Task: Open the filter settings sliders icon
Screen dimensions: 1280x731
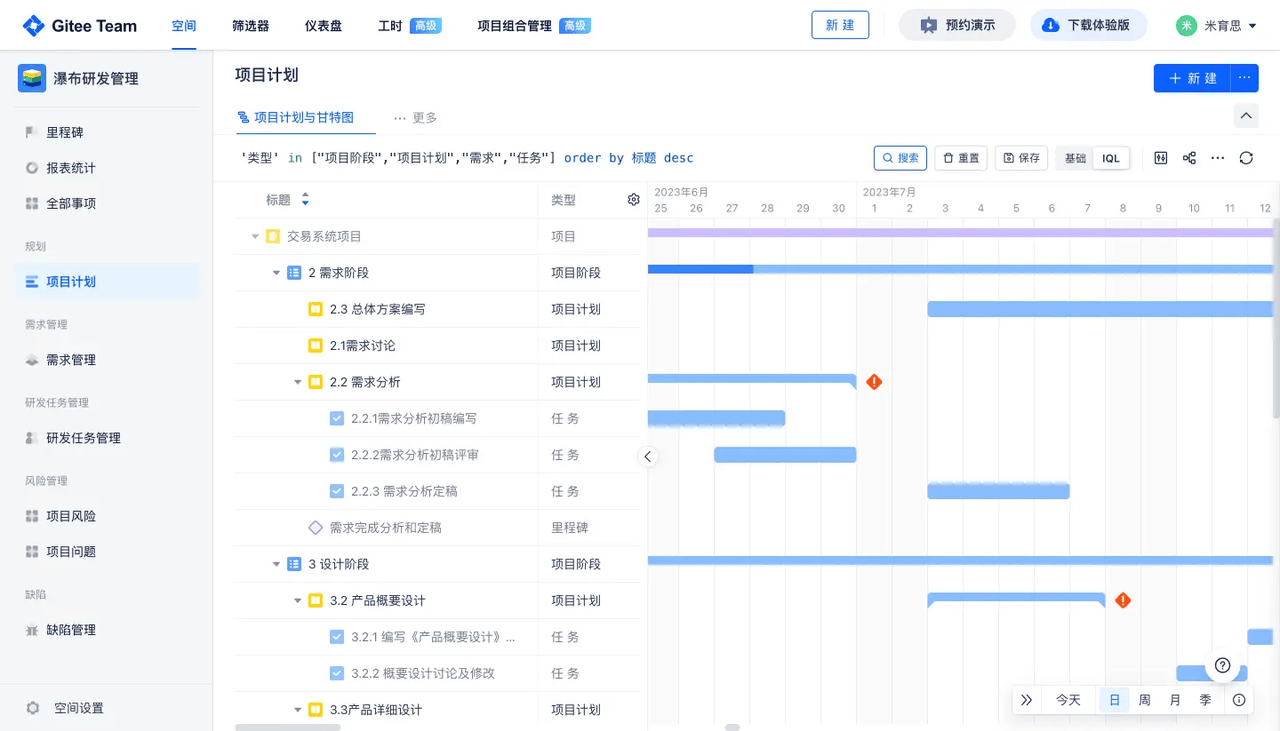Action: [1161, 158]
